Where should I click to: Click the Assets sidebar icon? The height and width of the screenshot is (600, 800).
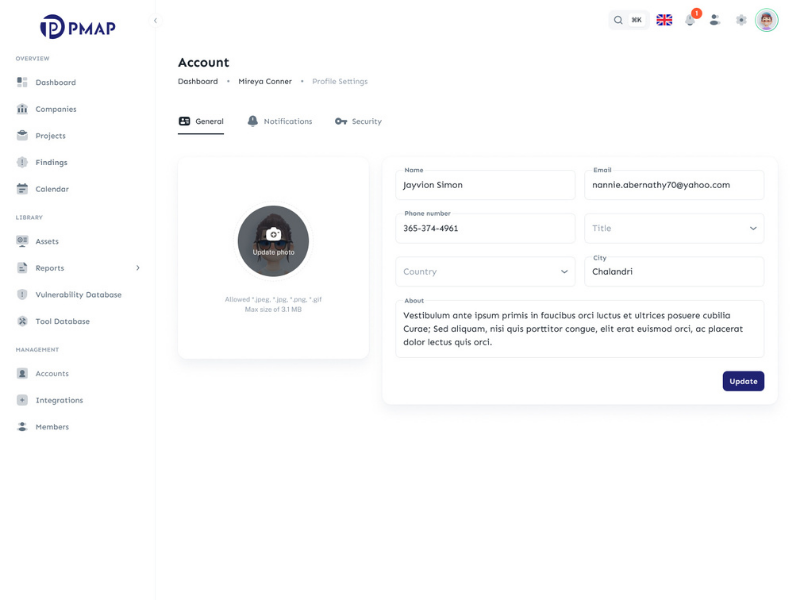coord(22,241)
